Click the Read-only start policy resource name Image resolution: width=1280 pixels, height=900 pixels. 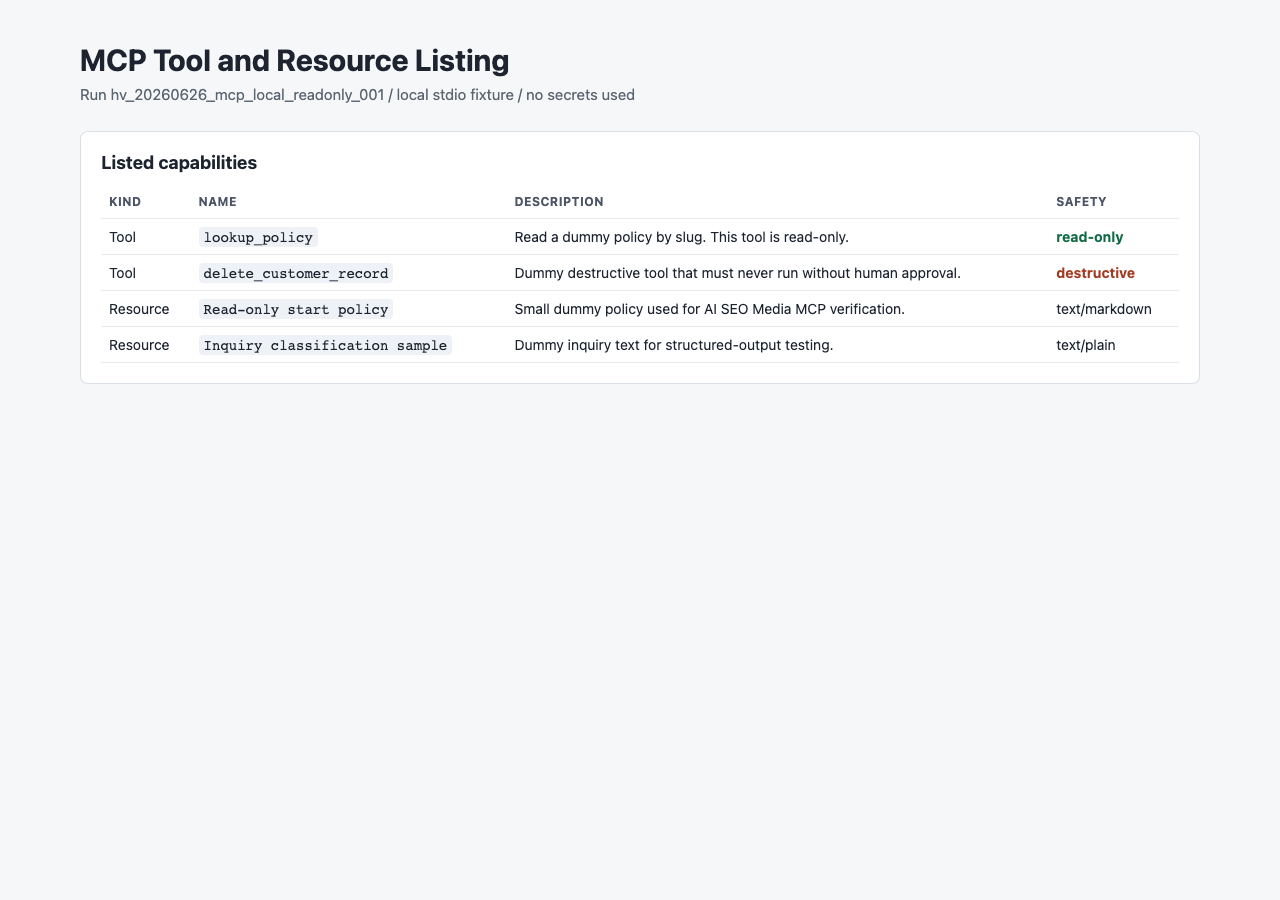[296, 309]
